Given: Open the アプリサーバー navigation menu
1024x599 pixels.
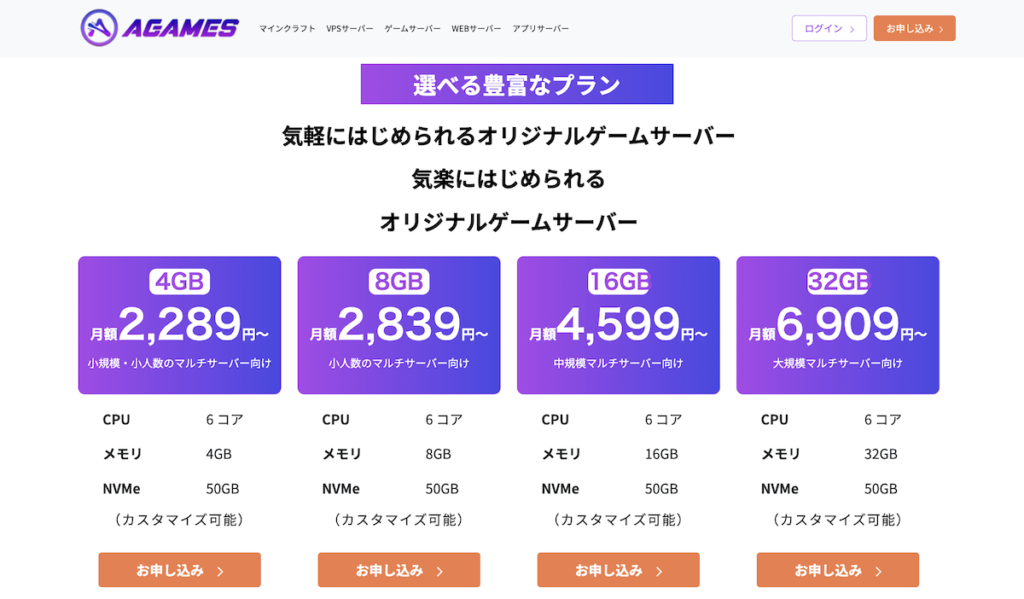Looking at the screenshot, I should (540, 29).
